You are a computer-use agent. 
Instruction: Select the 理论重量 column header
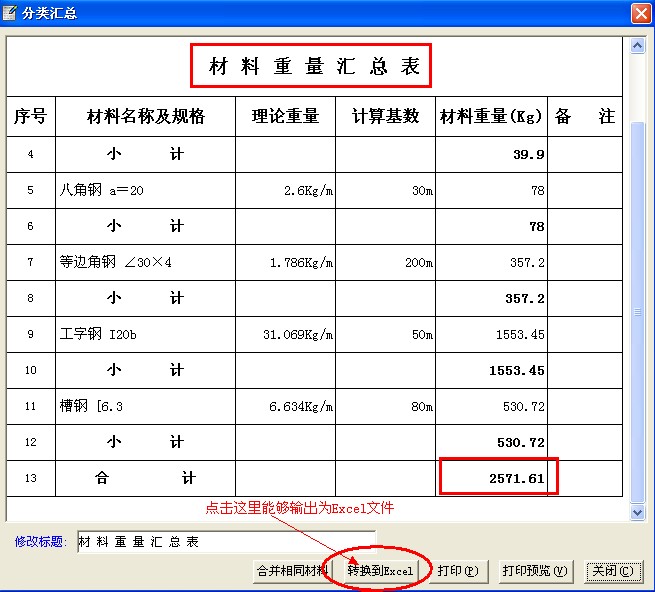(285, 117)
